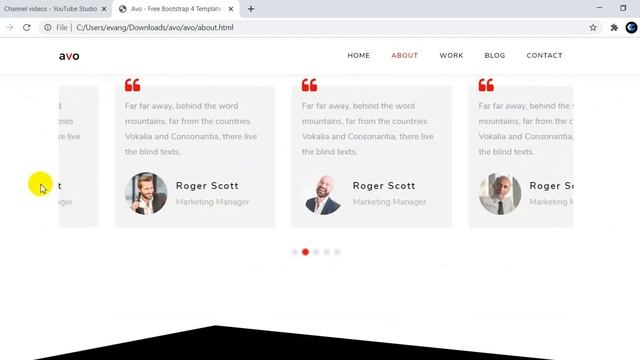640x360 pixels.
Task: Open the Extensions puzzle icon
Action: (x=614, y=27)
